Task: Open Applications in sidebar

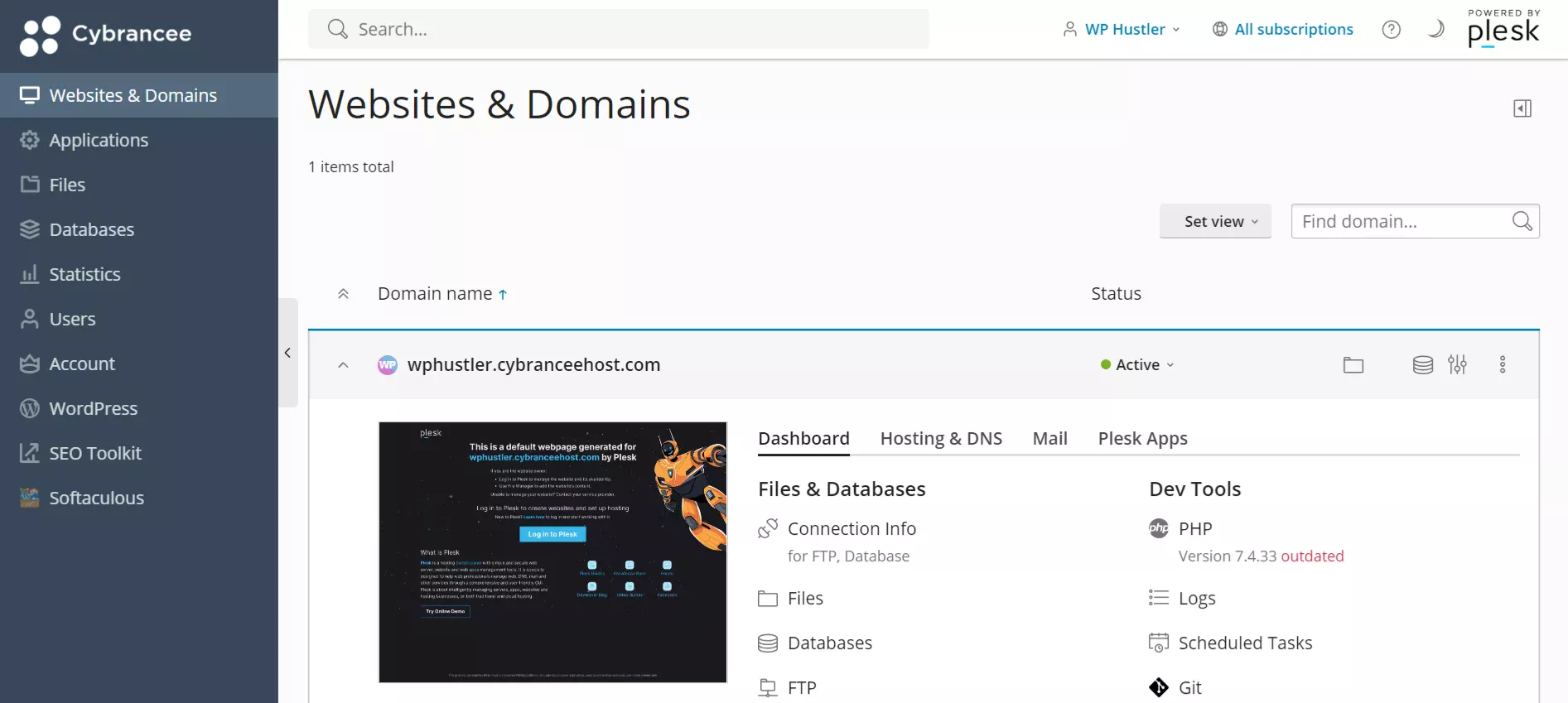Action: (x=139, y=140)
